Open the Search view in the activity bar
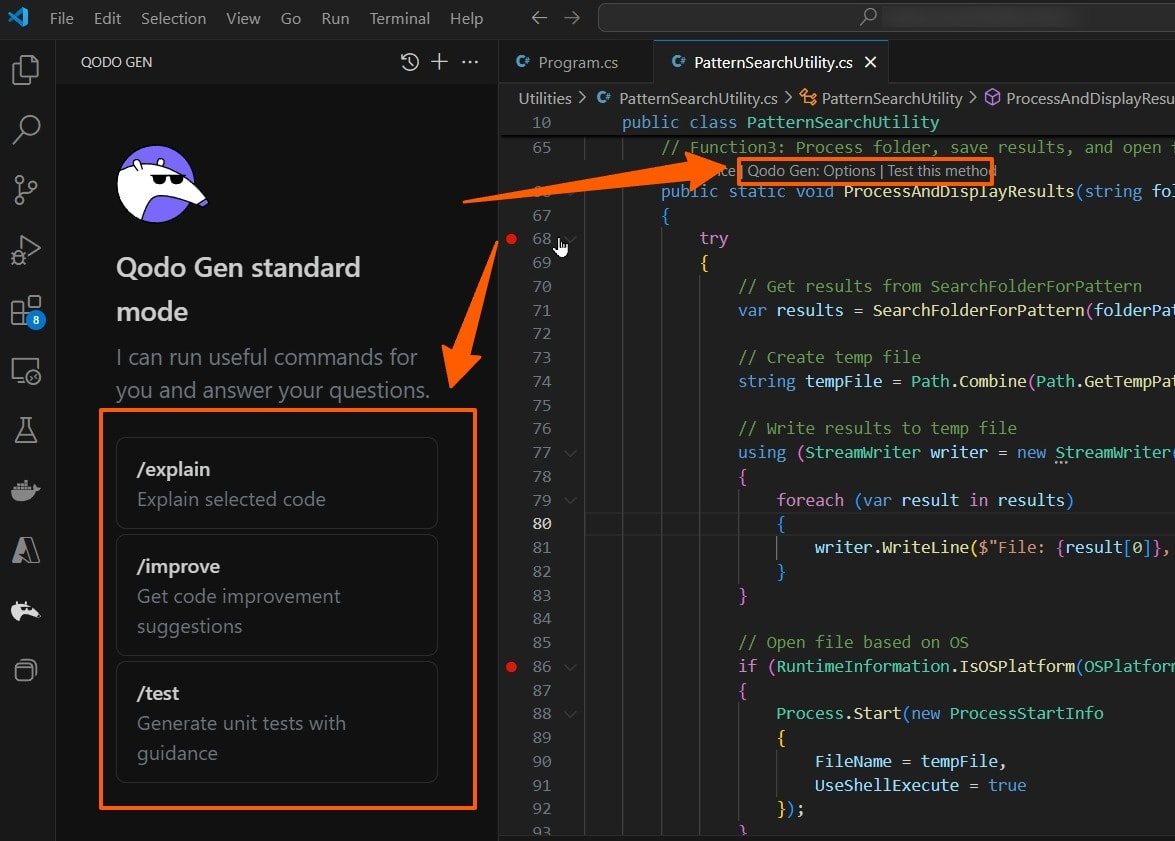Screen dimensions: 1175x841 click(26, 130)
